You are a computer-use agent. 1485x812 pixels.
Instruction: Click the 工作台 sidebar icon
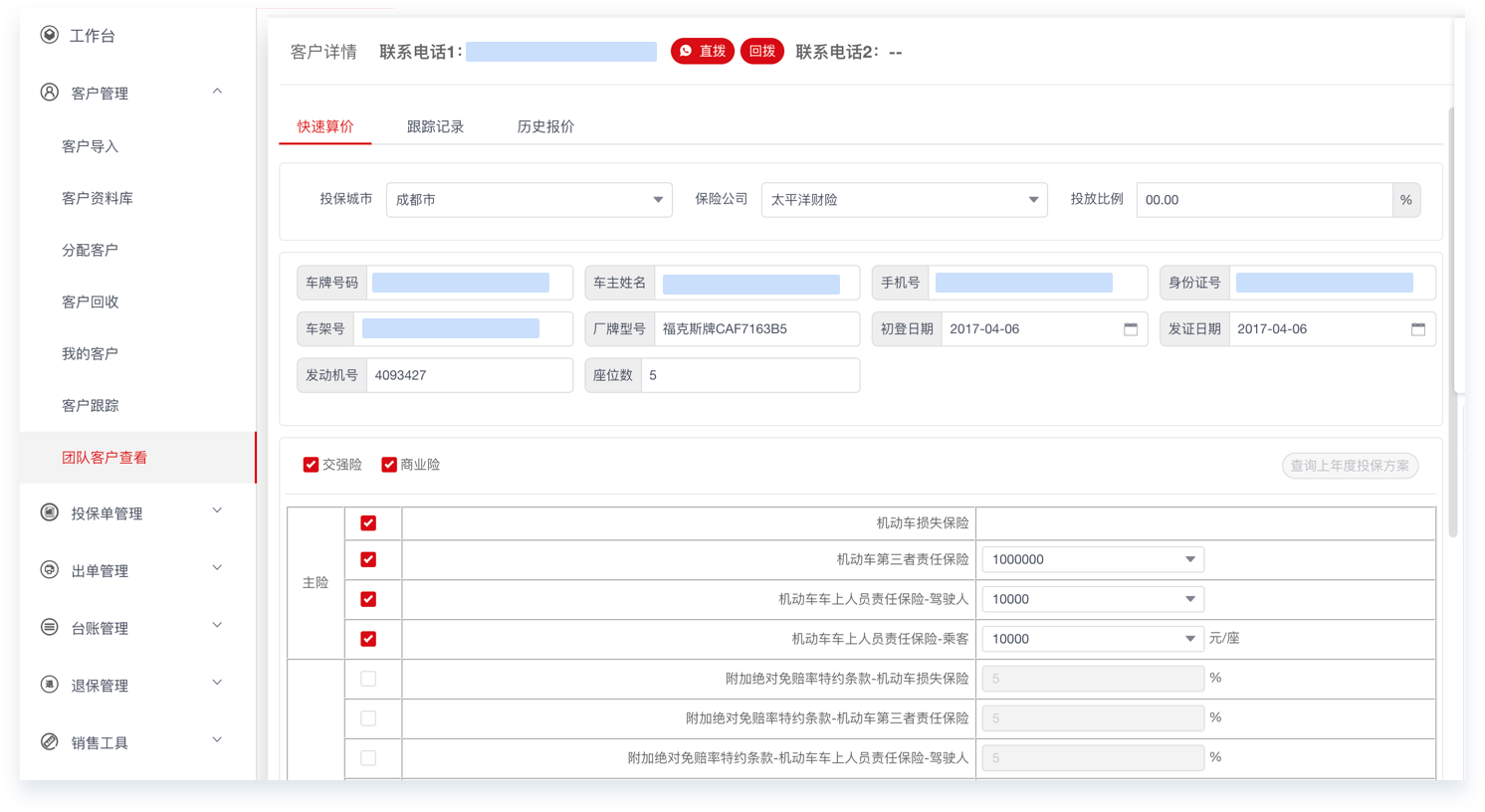click(49, 35)
